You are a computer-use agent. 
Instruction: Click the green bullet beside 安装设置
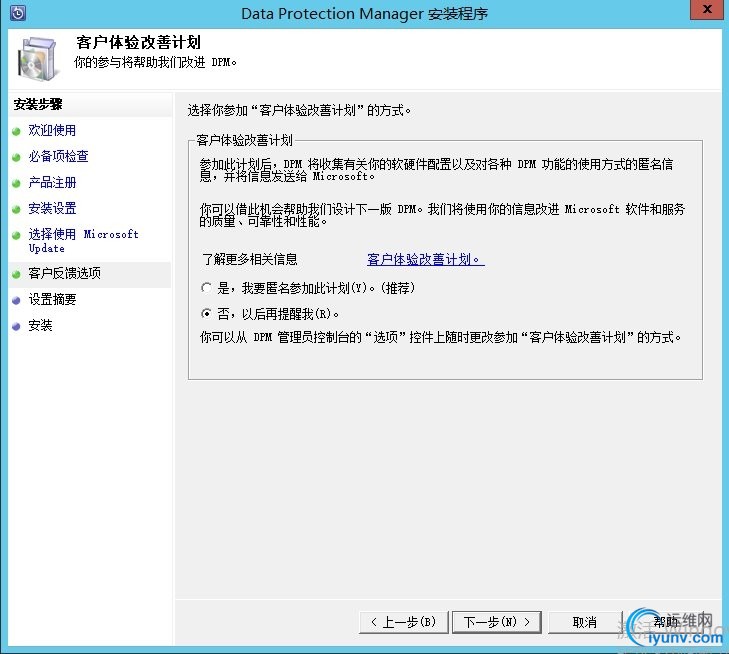[x=16, y=210]
